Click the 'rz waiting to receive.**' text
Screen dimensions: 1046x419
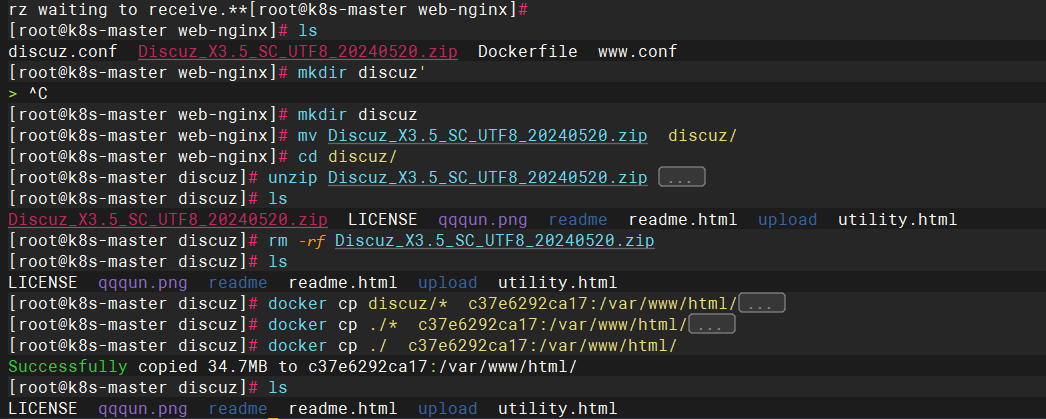coord(127,9)
